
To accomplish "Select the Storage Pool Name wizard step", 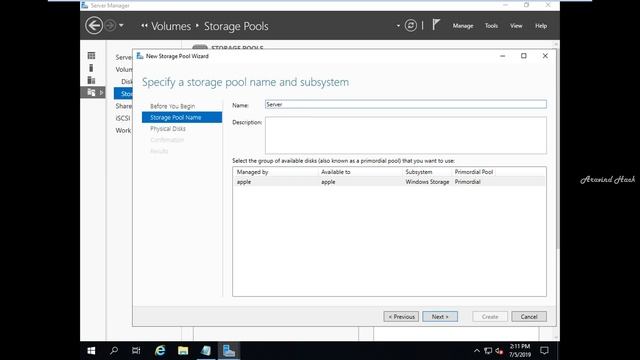I will point(182,118).
